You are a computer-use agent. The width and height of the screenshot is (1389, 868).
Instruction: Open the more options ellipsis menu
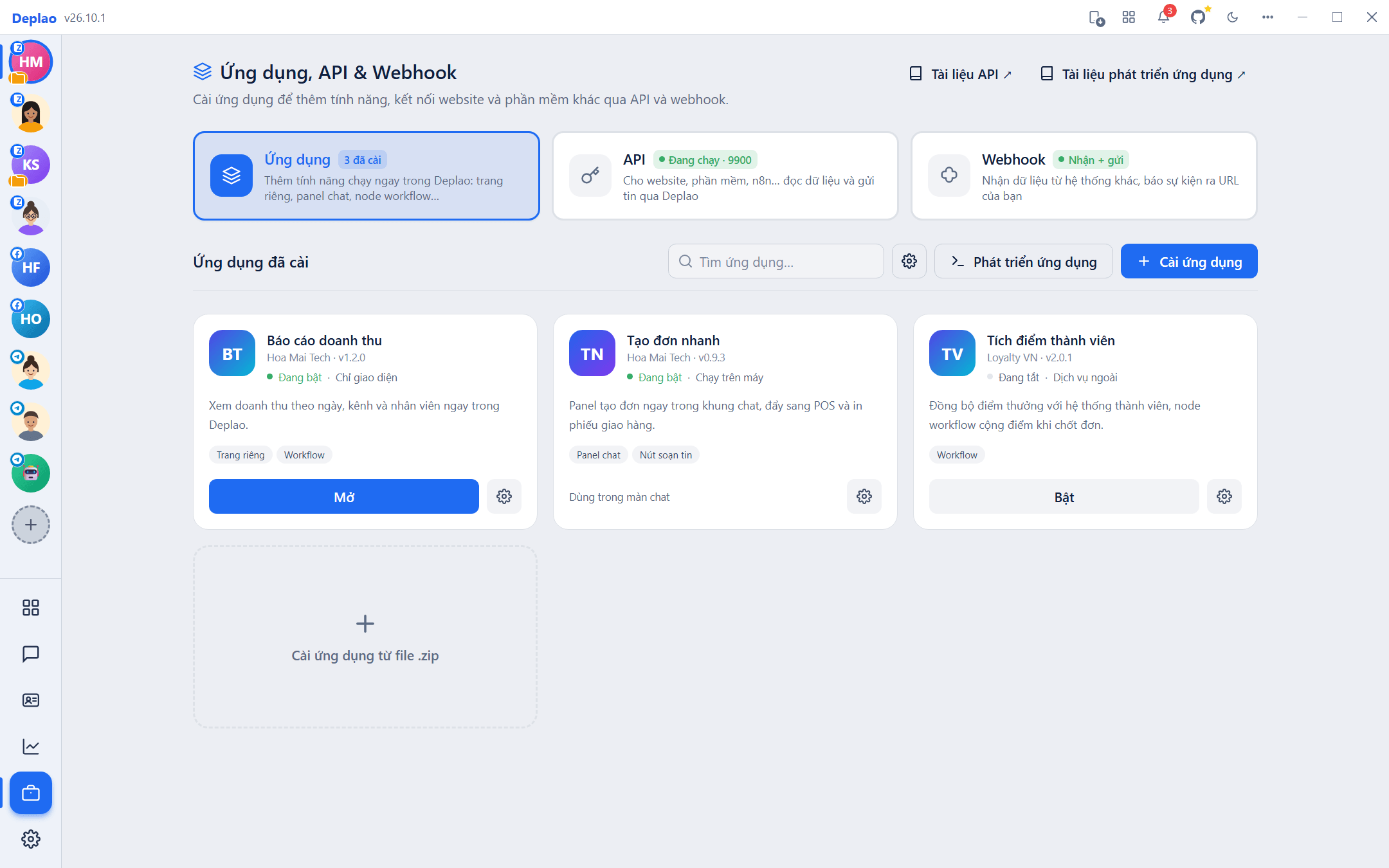(1267, 17)
